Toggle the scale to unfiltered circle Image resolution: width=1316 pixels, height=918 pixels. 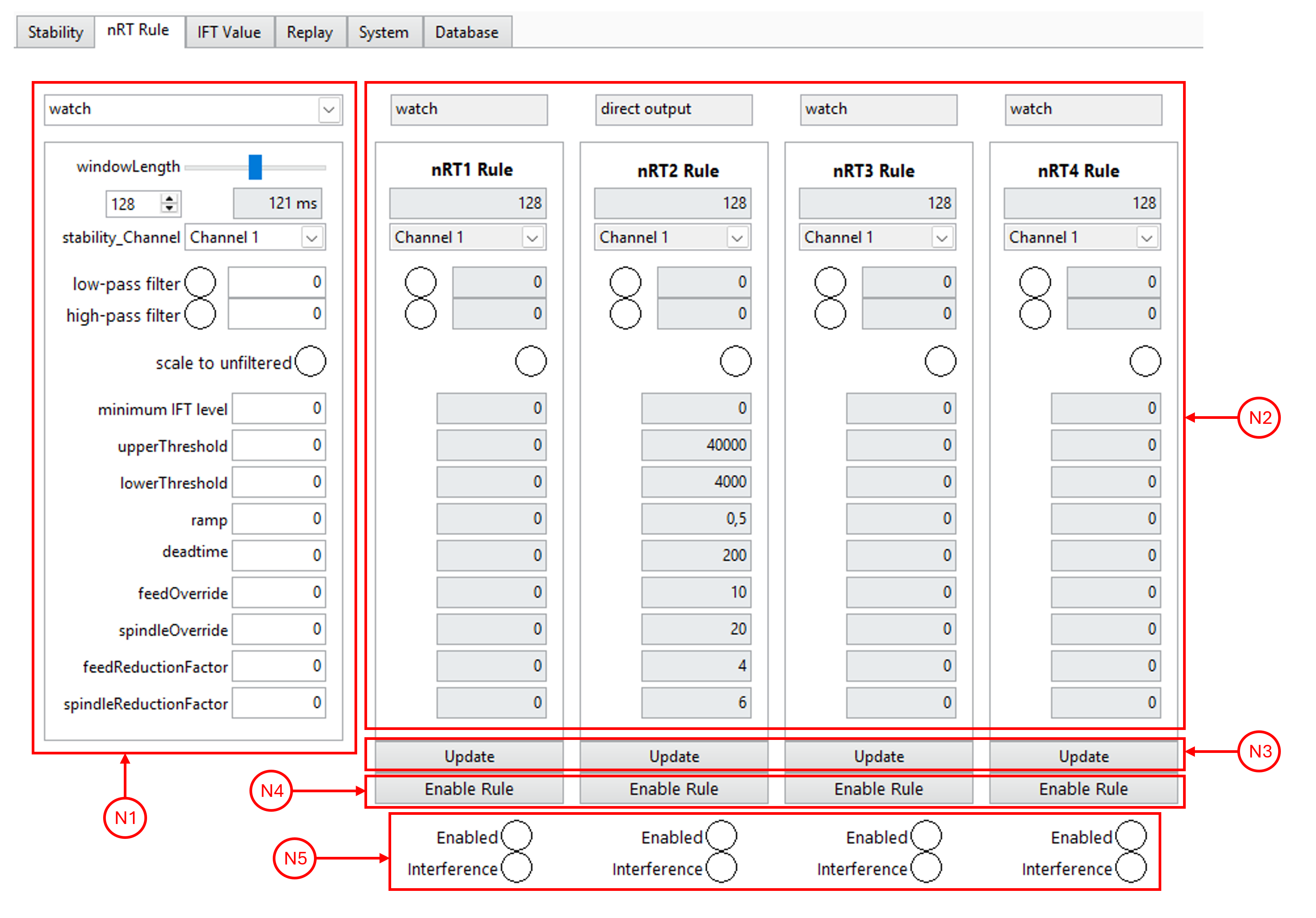click(x=311, y=361)
